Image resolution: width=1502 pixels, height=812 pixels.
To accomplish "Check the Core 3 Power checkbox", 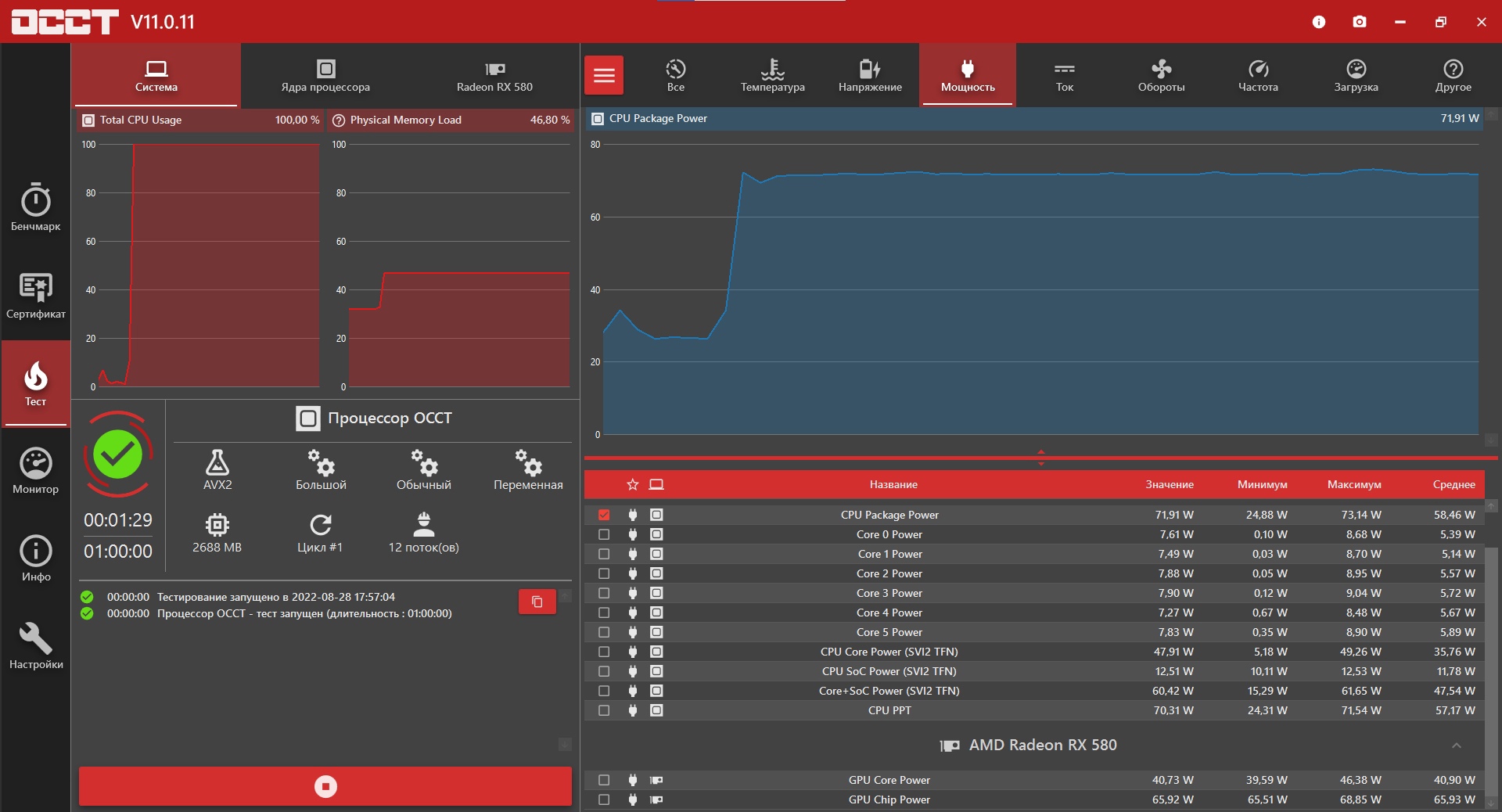I will pyautogui.click(x=604, y=593).
